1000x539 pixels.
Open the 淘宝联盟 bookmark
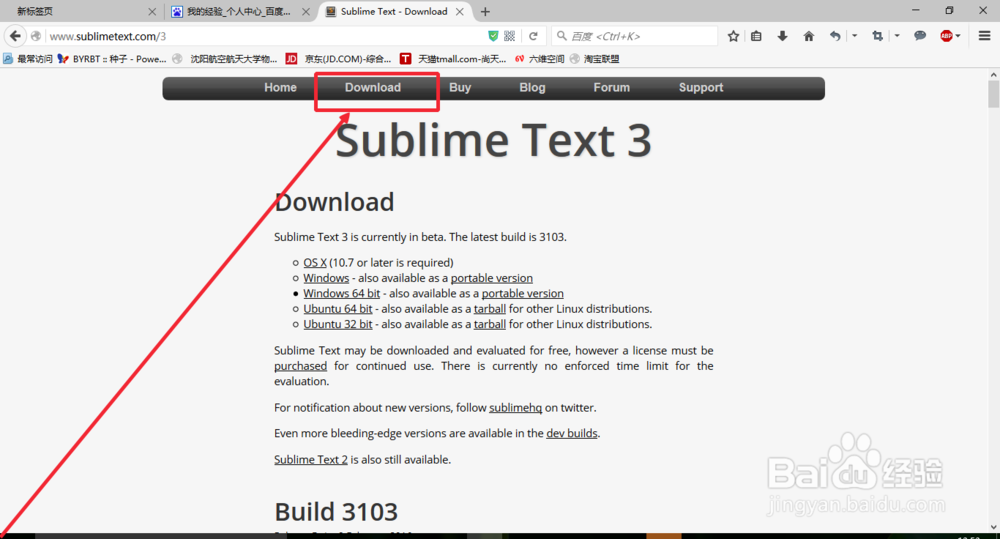click(x=594, y=59)
